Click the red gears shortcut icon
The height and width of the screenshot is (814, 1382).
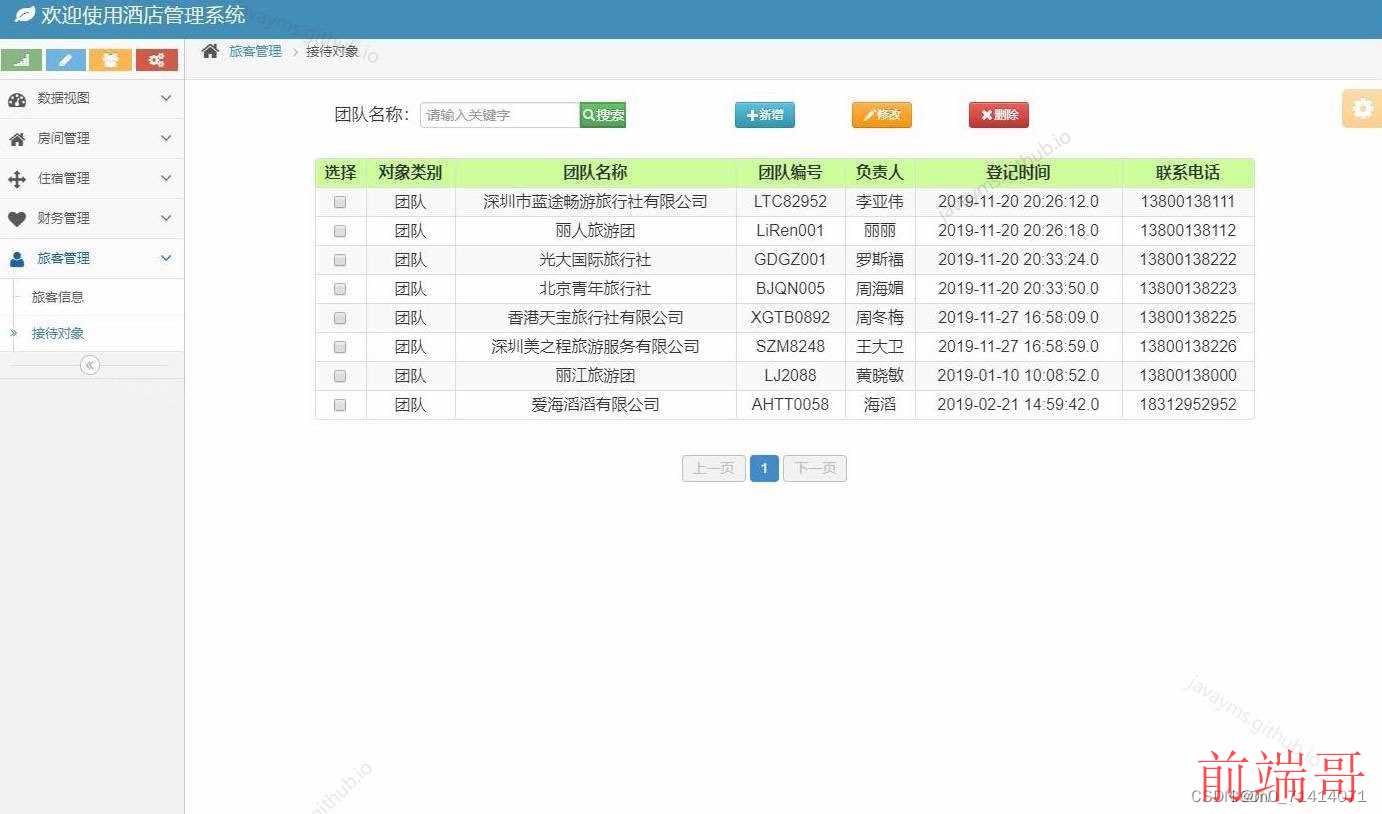click(x=157, y=60)
